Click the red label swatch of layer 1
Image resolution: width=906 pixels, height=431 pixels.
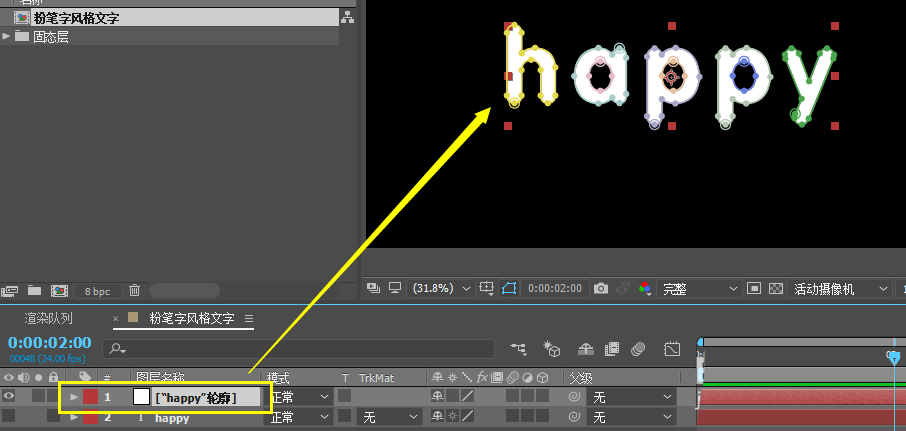tap(90, 397)
